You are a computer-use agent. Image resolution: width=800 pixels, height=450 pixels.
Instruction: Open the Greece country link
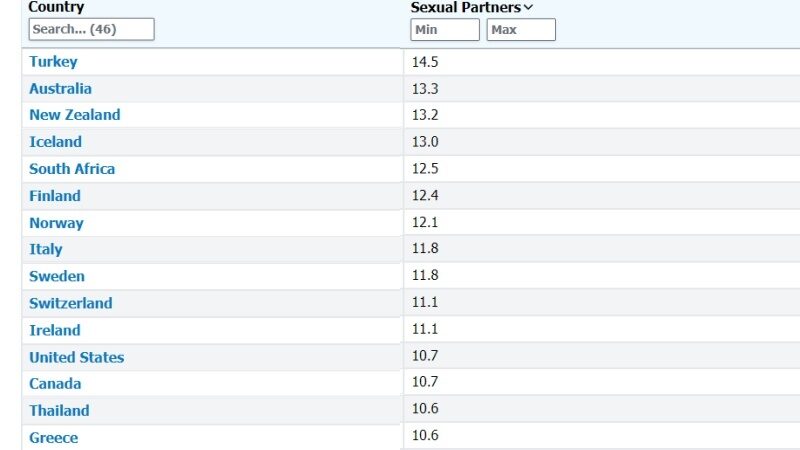pyautogui.click(x=53, y=438)
